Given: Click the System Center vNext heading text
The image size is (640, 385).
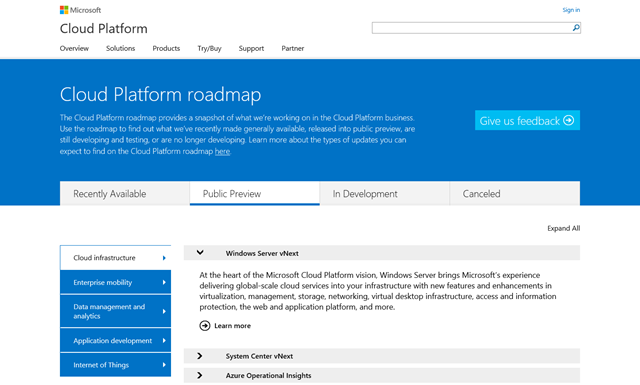Looking at the screenshot, I should [x=259, y=356].
